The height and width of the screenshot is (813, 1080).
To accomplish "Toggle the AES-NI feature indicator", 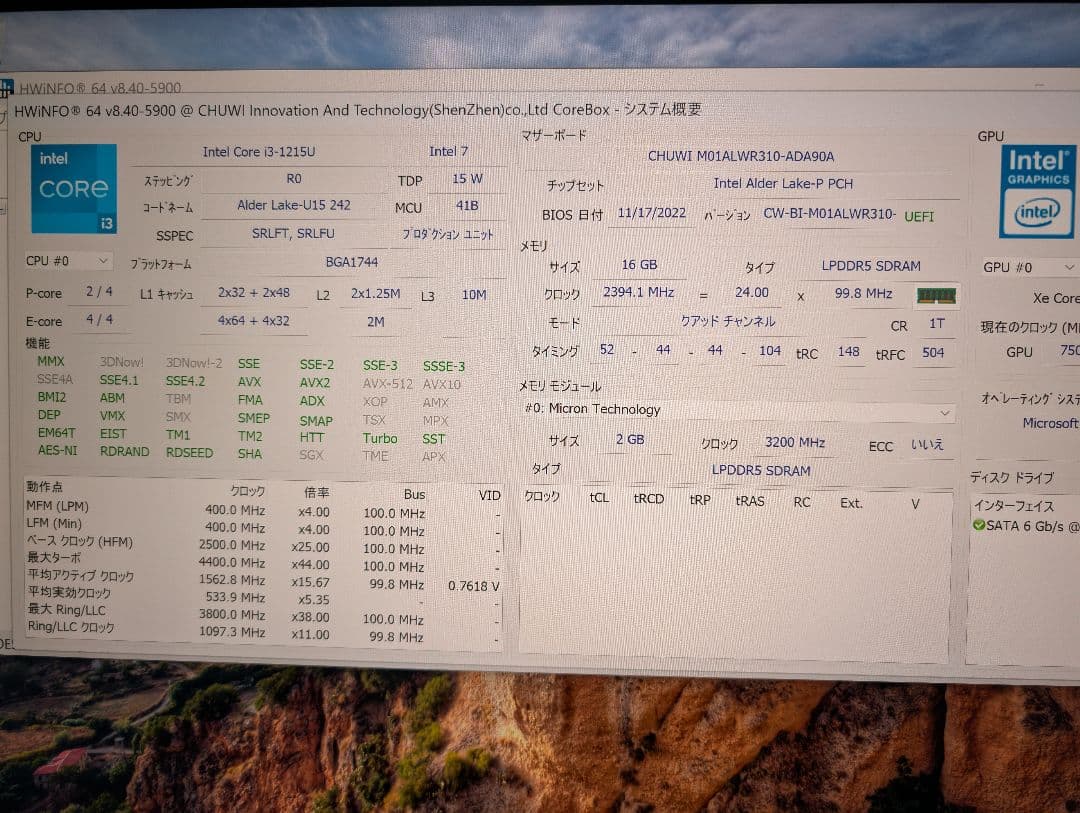I will coord(57,451).
